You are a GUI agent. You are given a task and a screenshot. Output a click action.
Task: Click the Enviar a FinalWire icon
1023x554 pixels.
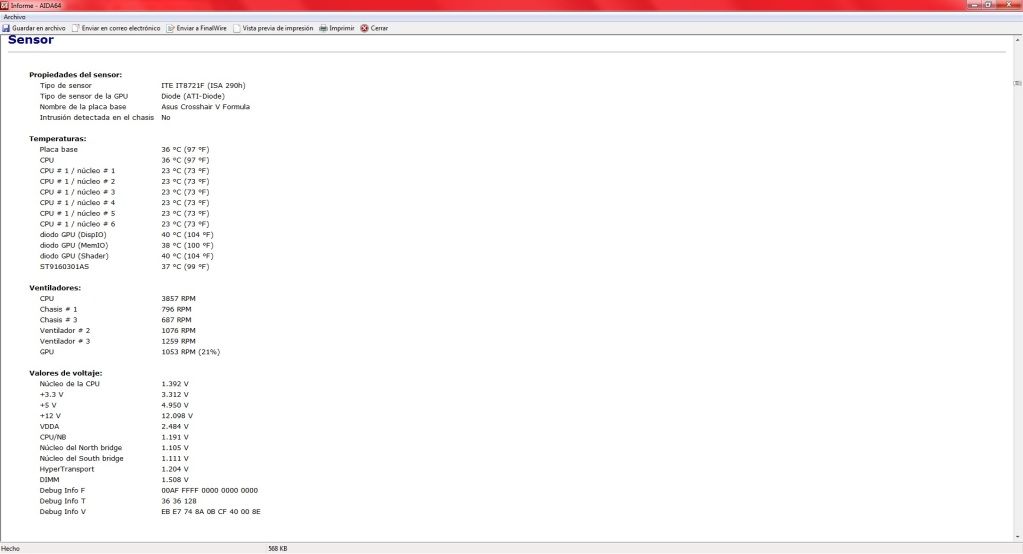pyautogui.click(x=170, y=28)
